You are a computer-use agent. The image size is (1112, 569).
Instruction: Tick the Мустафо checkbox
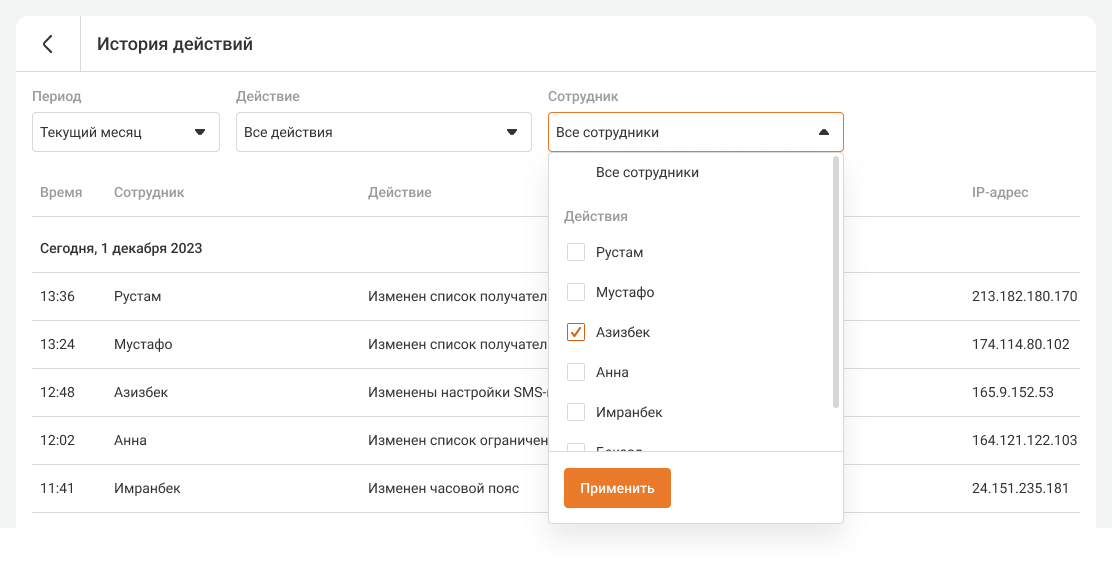(576, 292)
